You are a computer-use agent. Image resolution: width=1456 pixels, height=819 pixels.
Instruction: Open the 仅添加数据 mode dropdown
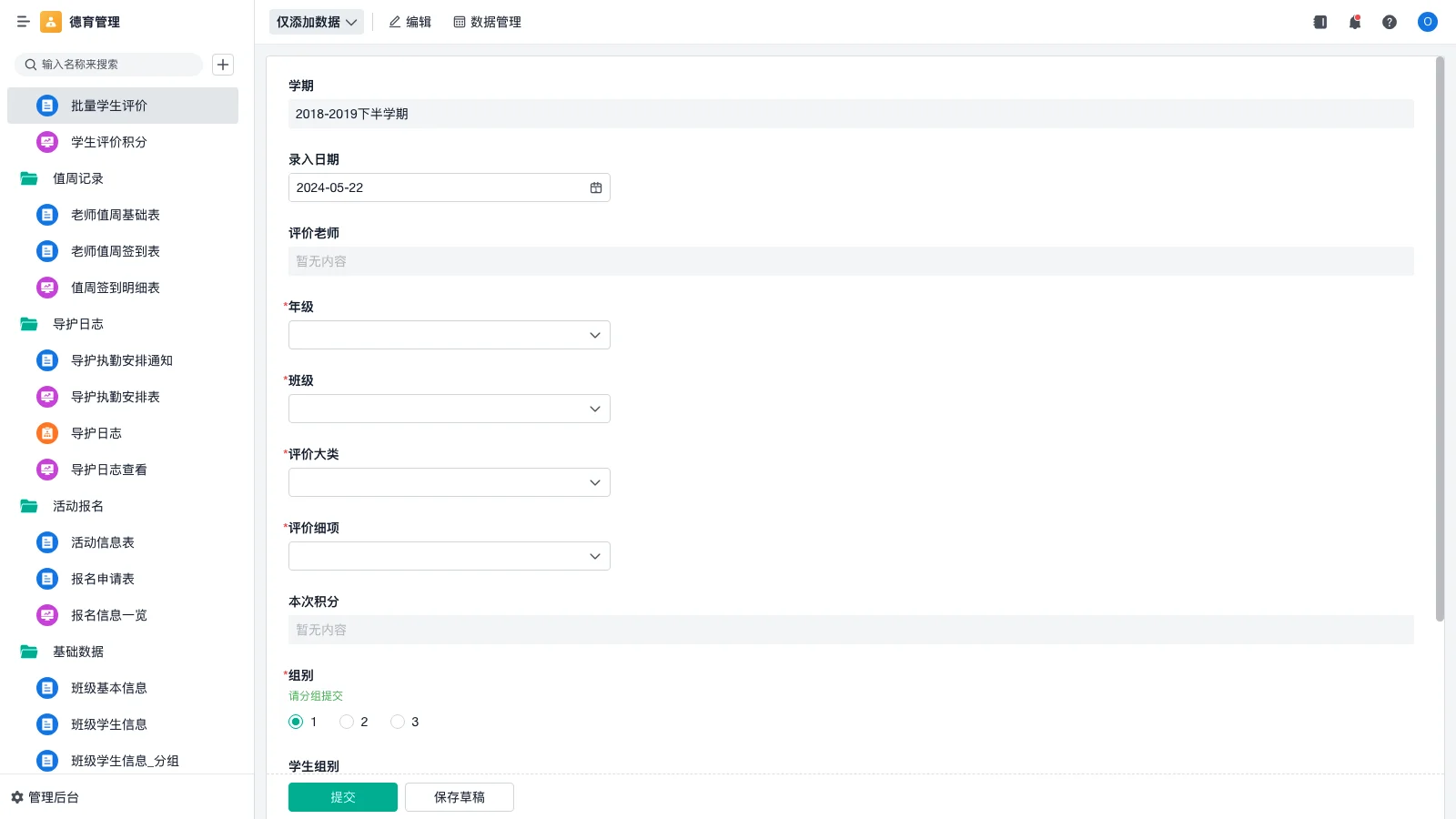[x=316, y=22]
